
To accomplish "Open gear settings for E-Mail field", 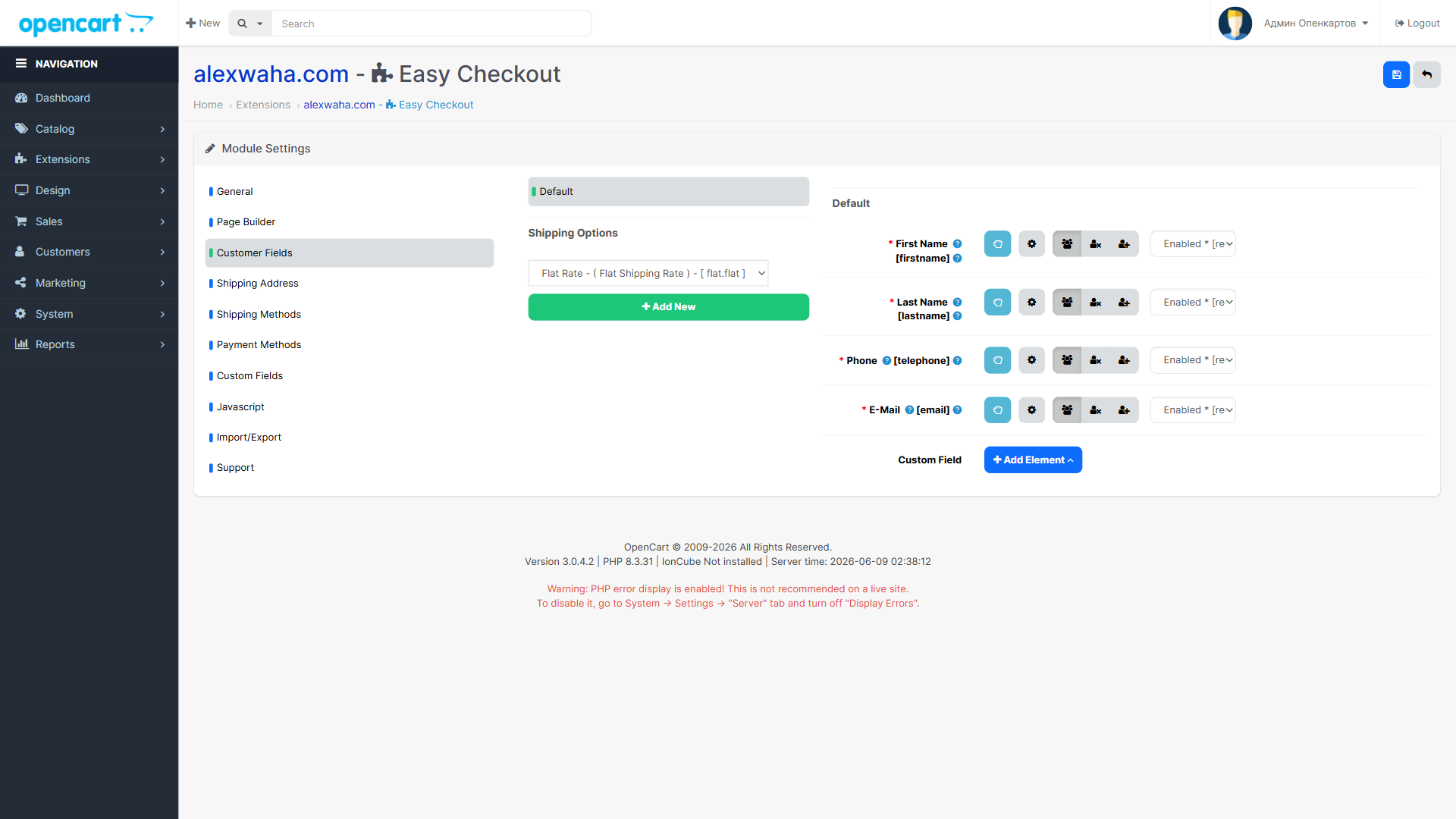I will coord(1031,410).
